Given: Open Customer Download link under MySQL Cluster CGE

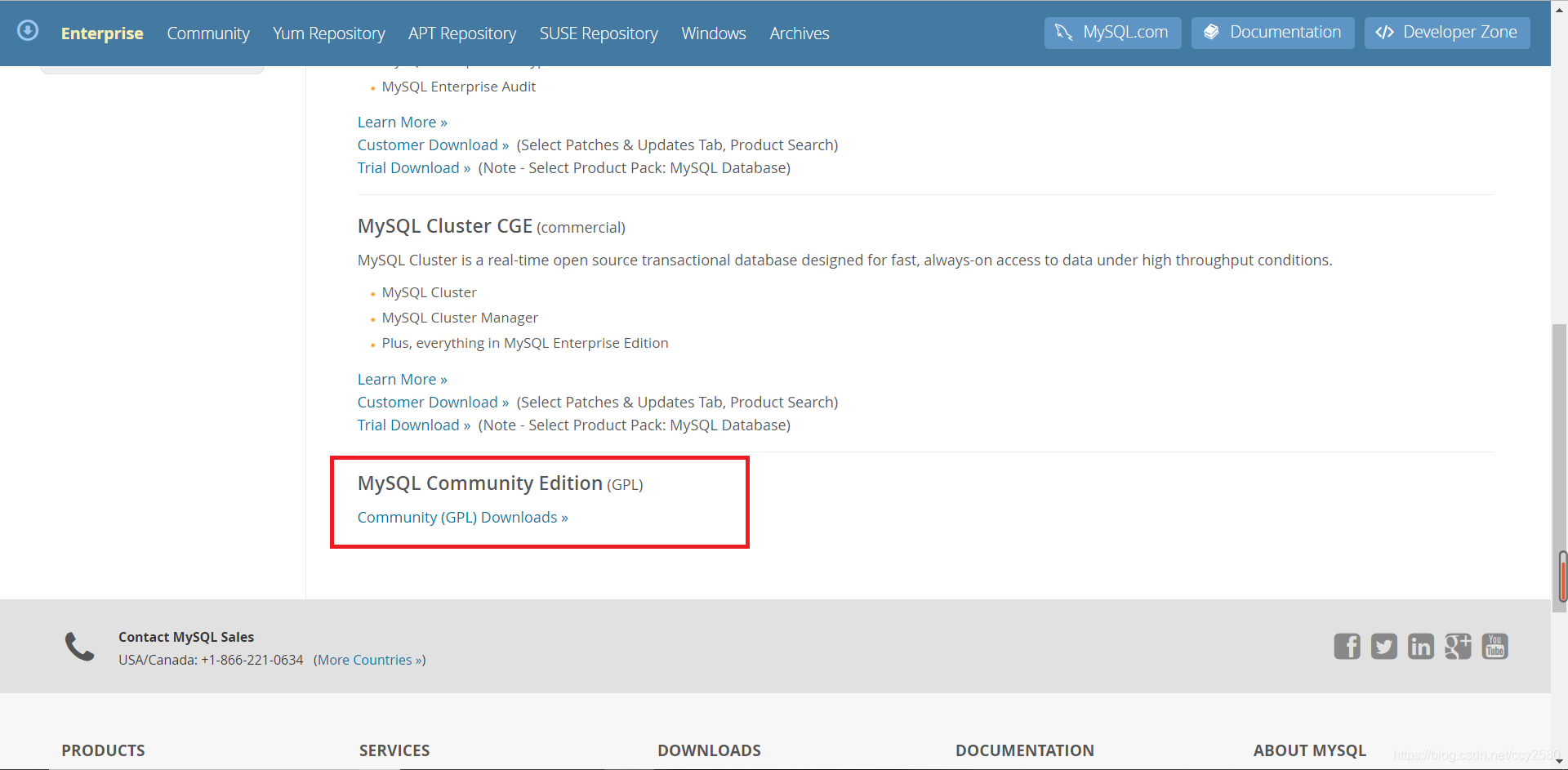Looking at the screenshot, I should [434, 403].
